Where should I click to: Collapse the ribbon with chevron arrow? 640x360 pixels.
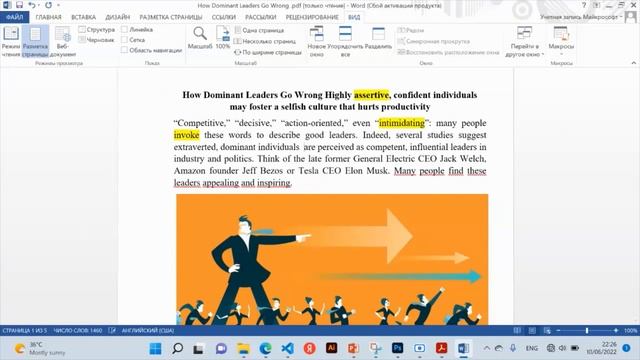coord(633,63)
